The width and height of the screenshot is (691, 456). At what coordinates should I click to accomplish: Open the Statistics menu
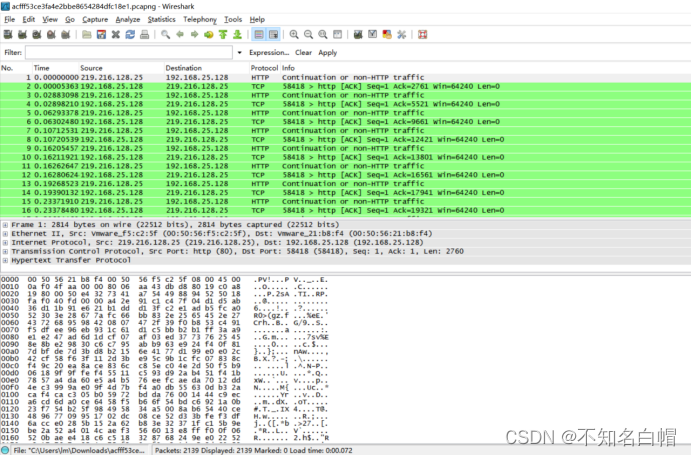pyautogui.click(x=161, y=19)
